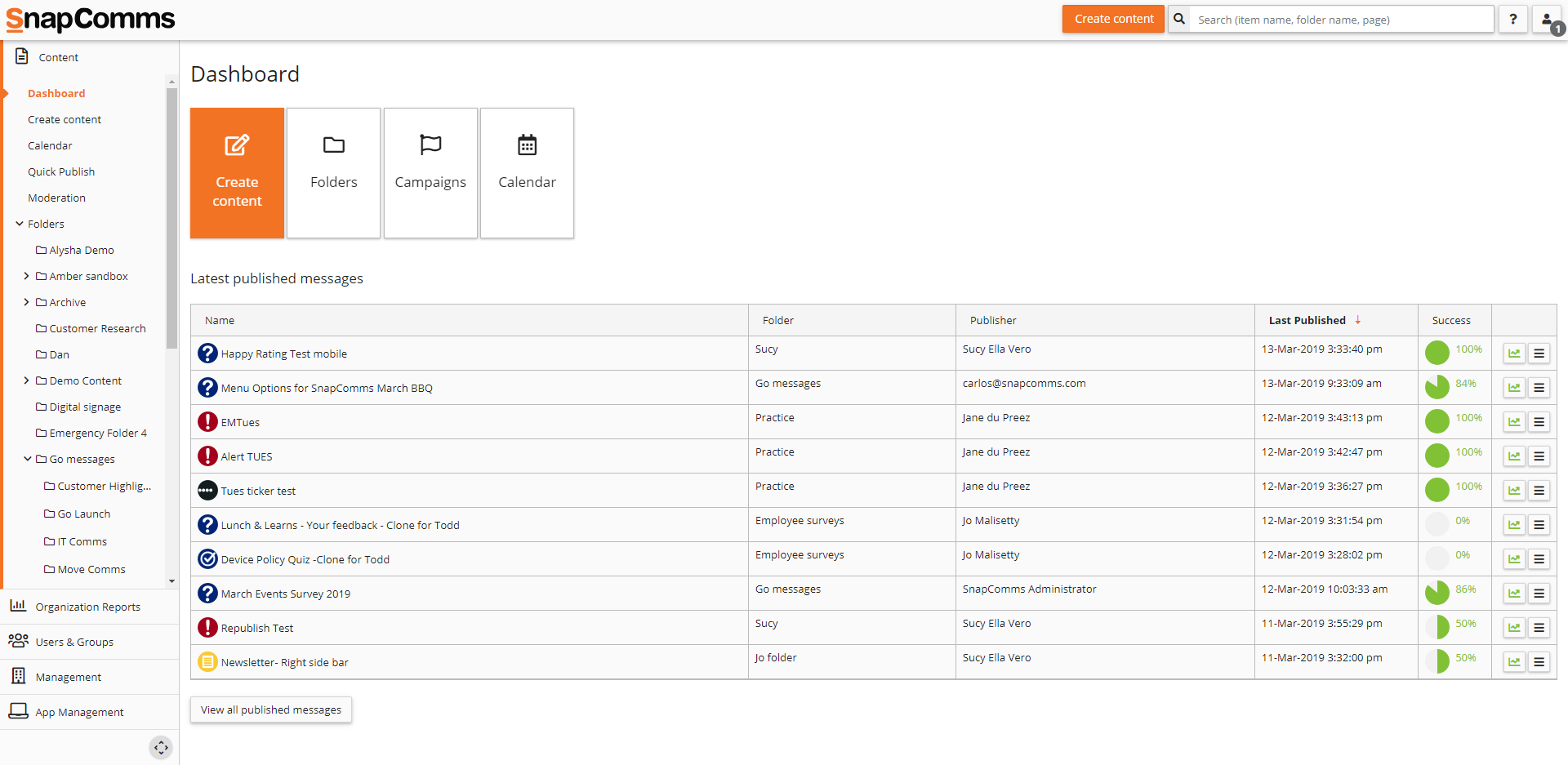Open options menu for Happy Rating Test mobile
1568x765 pixels.
[1539, 354]
